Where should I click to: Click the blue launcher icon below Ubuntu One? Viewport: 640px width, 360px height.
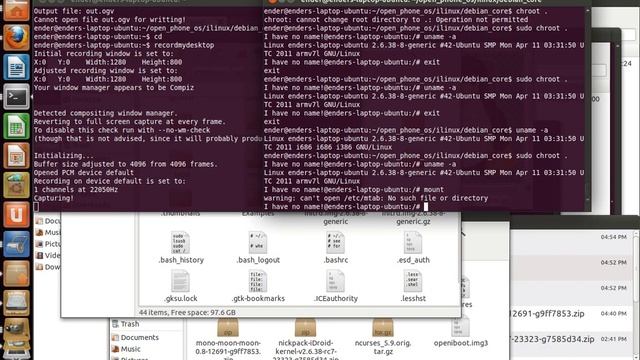coord(16,244)
